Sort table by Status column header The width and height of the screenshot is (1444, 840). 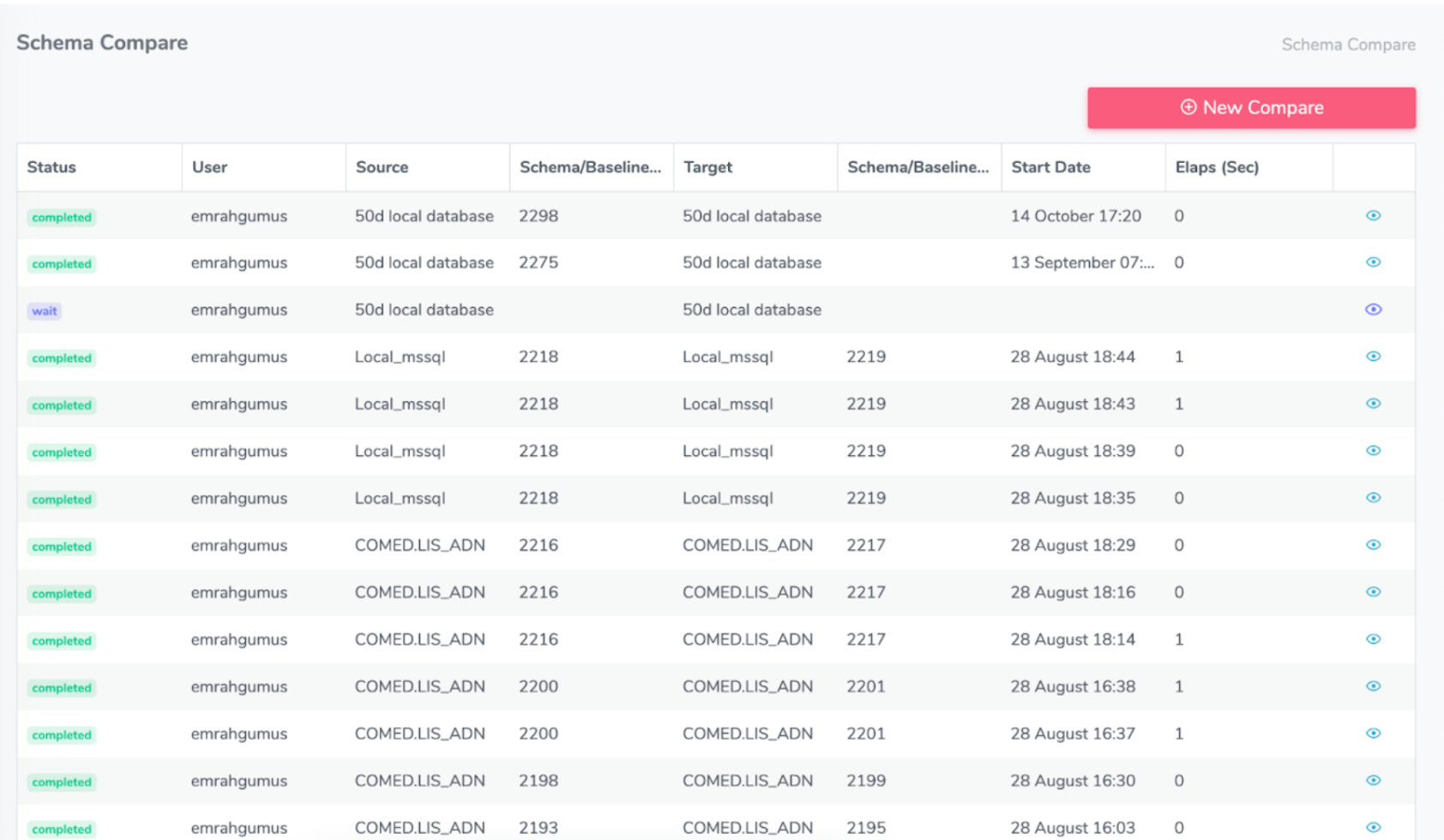51,167
